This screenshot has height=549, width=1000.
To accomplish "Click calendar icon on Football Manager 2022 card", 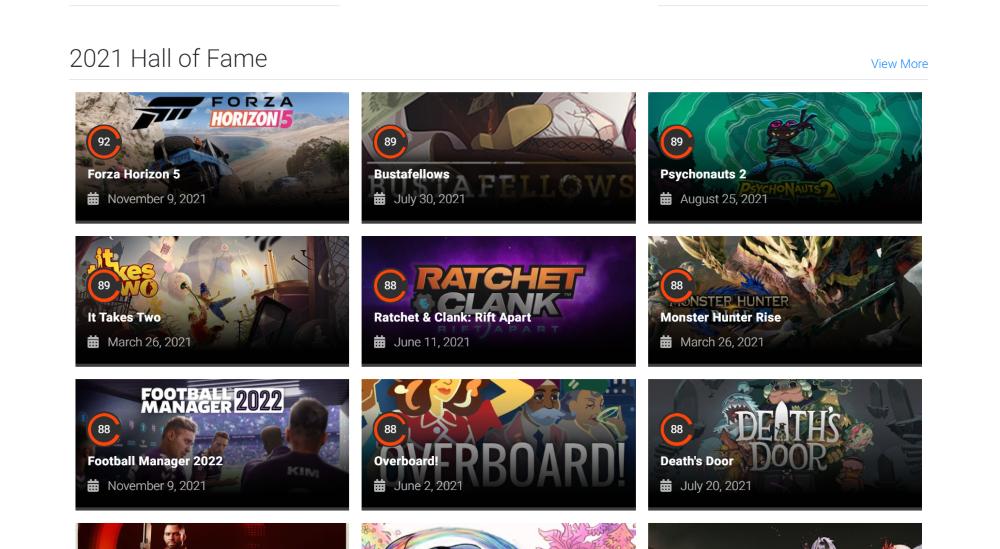I will click(x=93, y=486).
